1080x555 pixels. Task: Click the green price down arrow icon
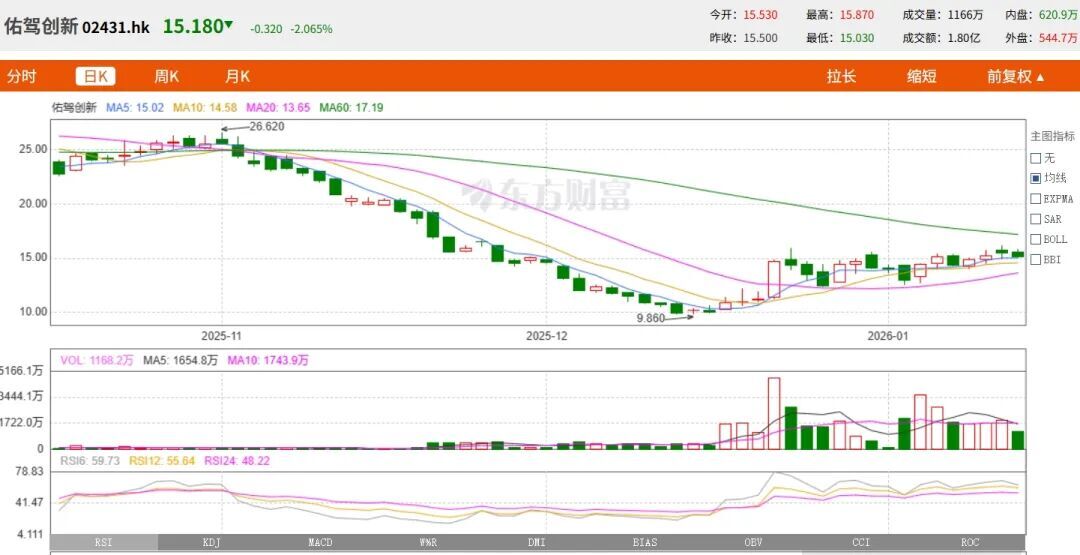[229, 25]
